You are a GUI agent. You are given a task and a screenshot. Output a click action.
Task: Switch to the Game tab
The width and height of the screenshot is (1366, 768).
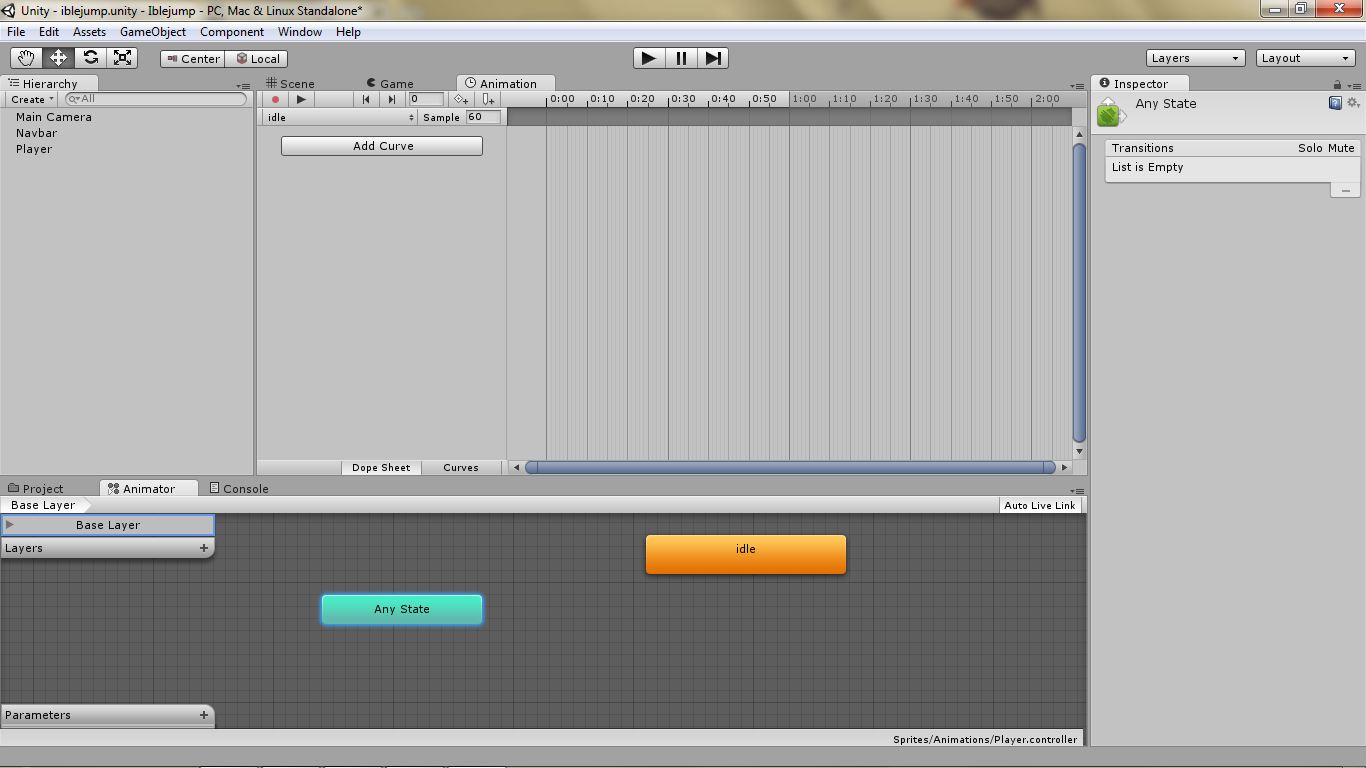[x=390, y=84]
